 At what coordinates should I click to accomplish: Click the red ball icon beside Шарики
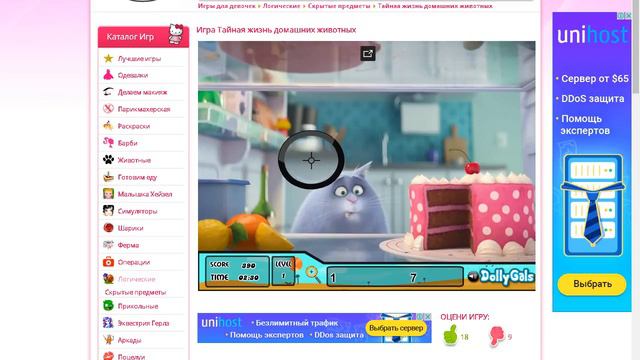tap(108, 228)
